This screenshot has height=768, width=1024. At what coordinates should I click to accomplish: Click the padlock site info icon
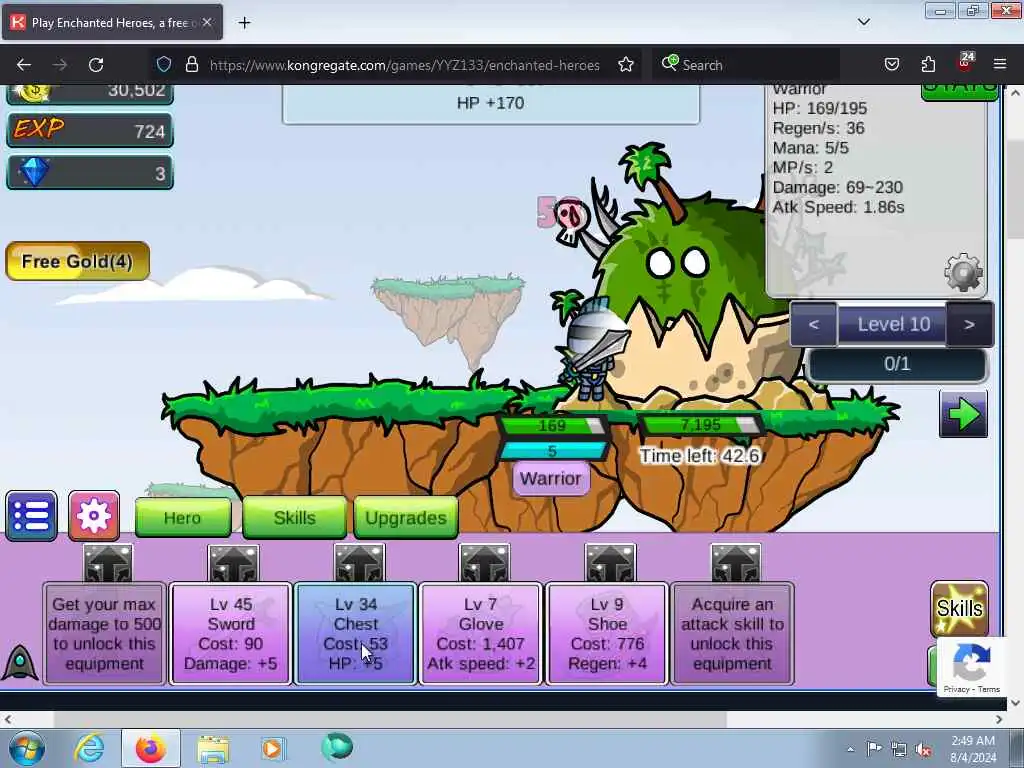(x=191, y=65)
